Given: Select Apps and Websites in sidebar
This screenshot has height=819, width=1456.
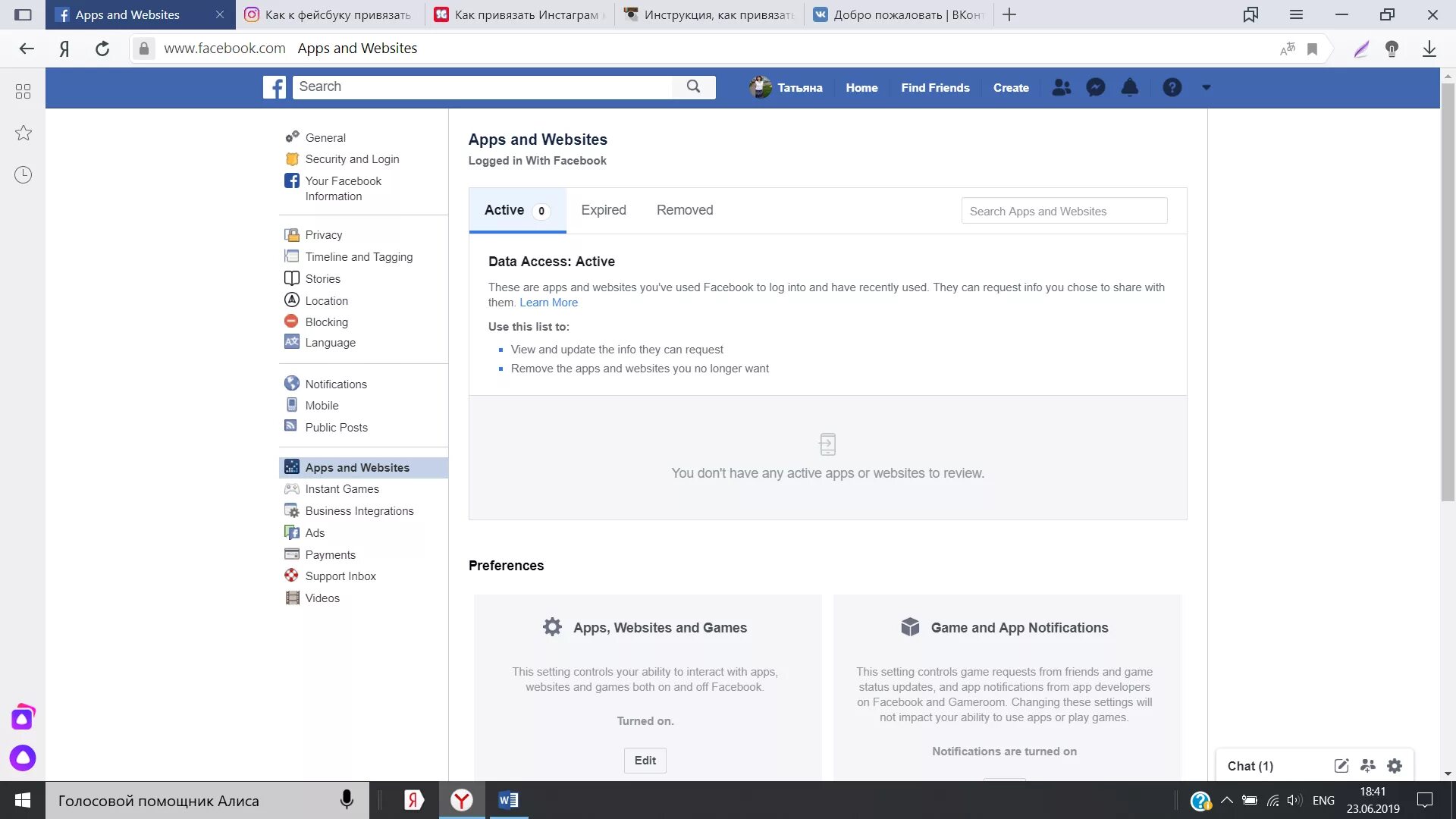Looking at the screenshot, I should coord(363,468).
